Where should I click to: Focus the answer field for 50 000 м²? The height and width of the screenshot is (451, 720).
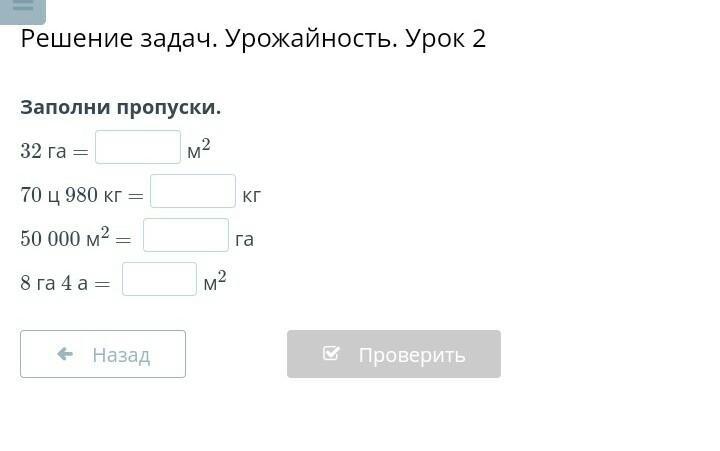[186, 236]
